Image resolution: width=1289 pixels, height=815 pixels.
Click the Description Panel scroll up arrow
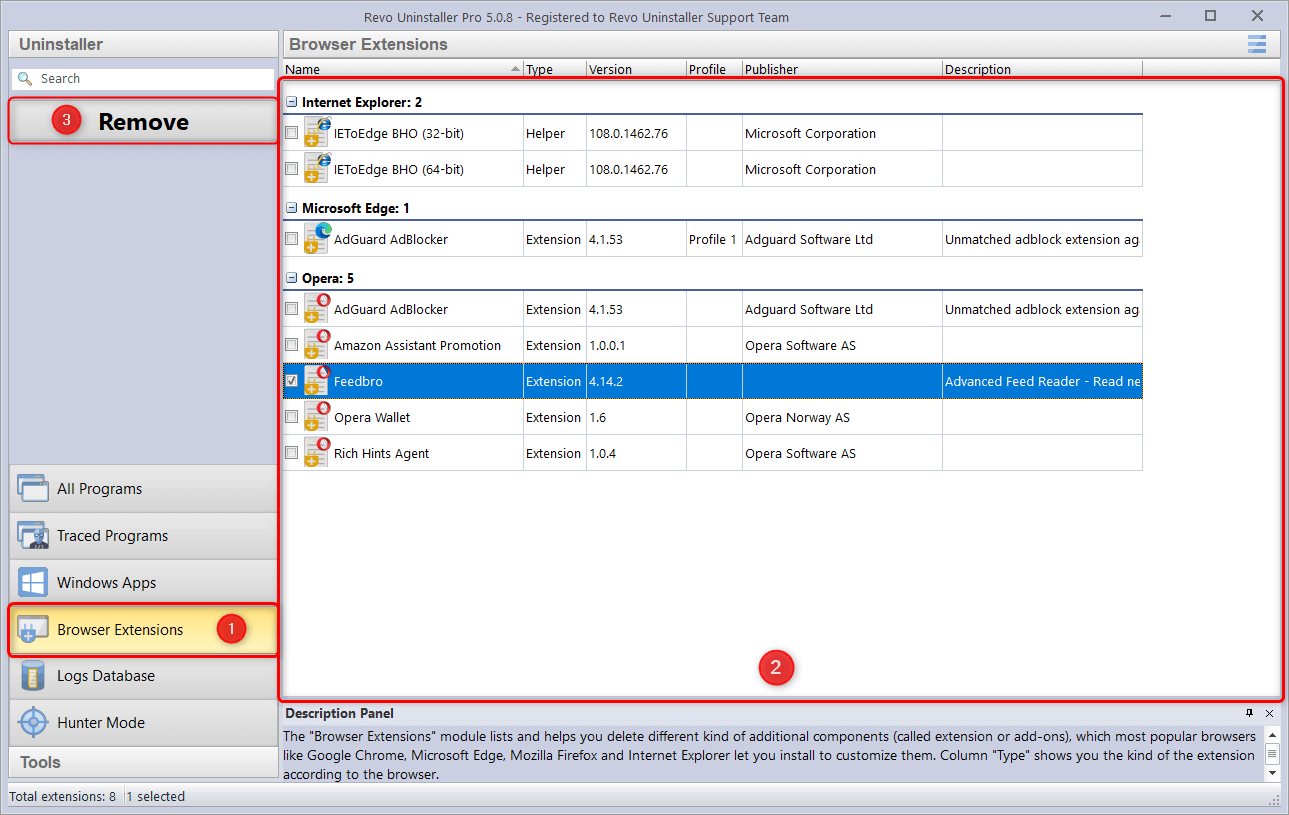coord(1272,734)
